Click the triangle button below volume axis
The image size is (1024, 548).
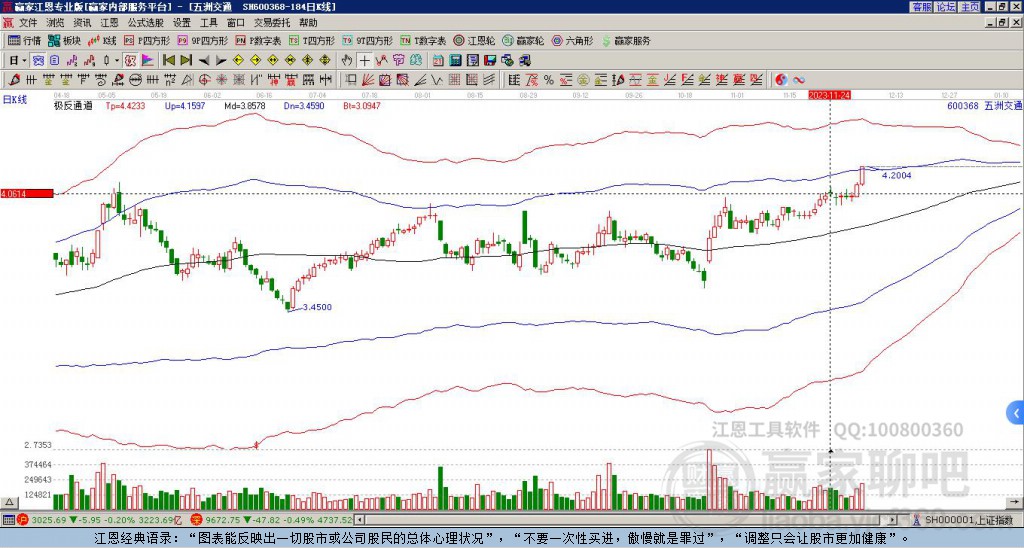(x=8, y=502)
